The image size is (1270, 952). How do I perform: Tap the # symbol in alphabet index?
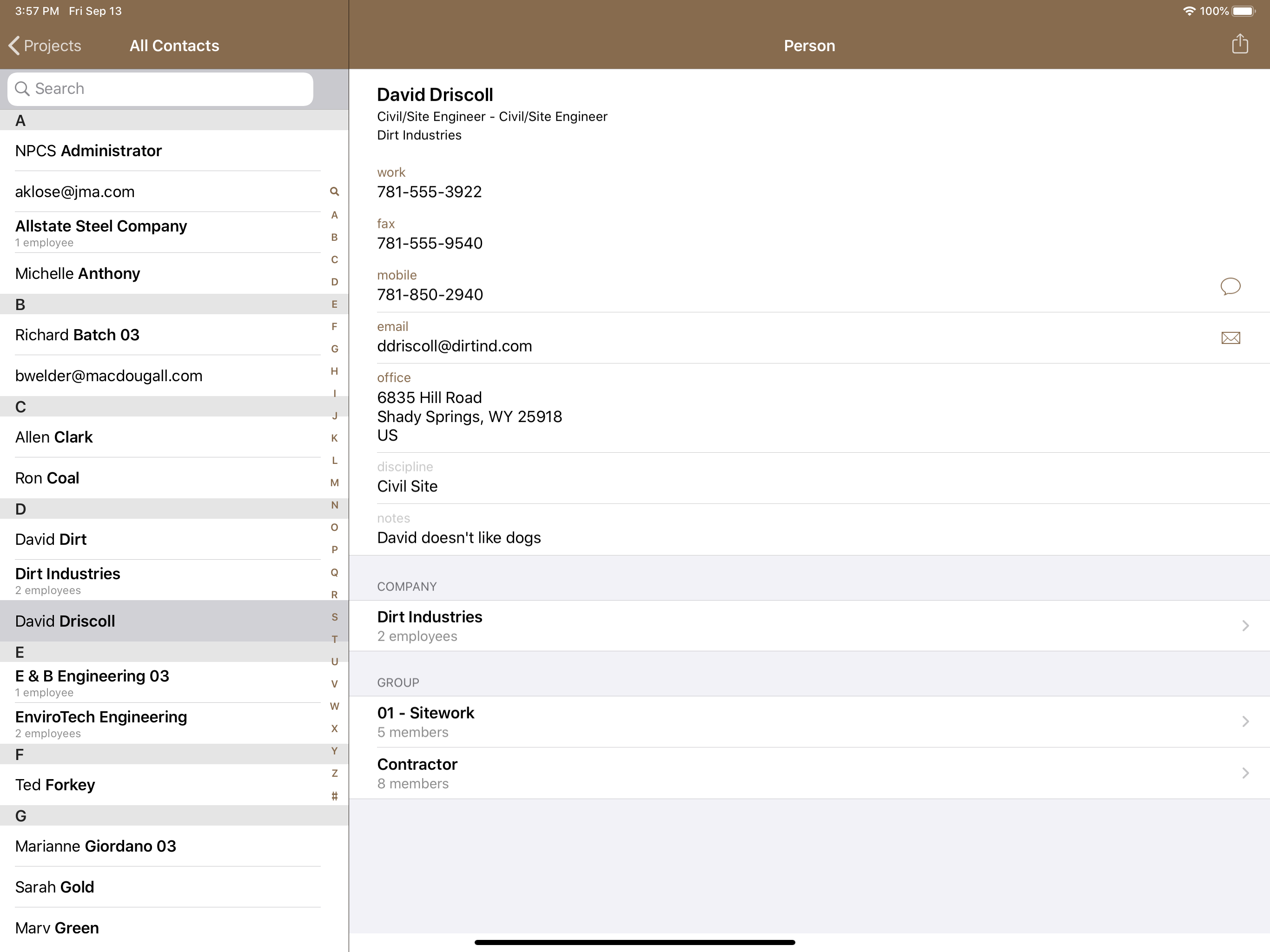[x=334, y=796]
